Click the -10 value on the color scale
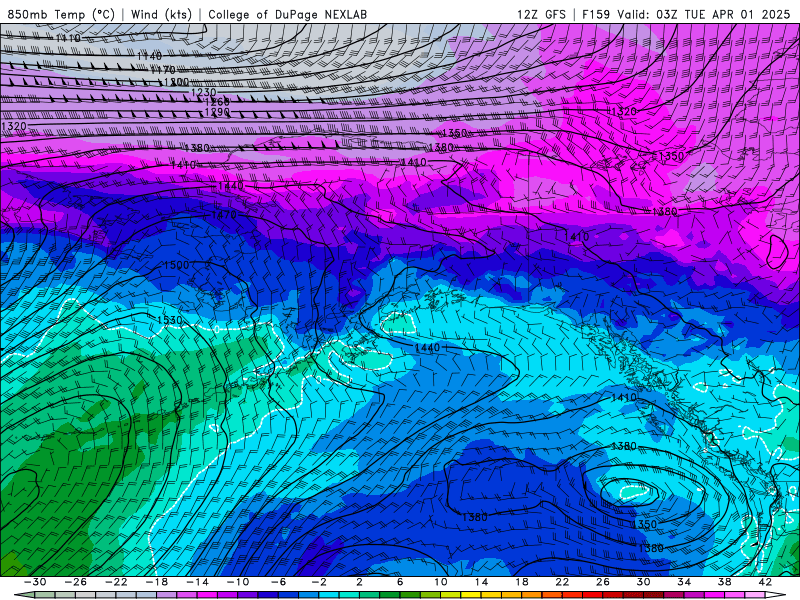This screenshot has width=800, height=600. click(238, 582)
